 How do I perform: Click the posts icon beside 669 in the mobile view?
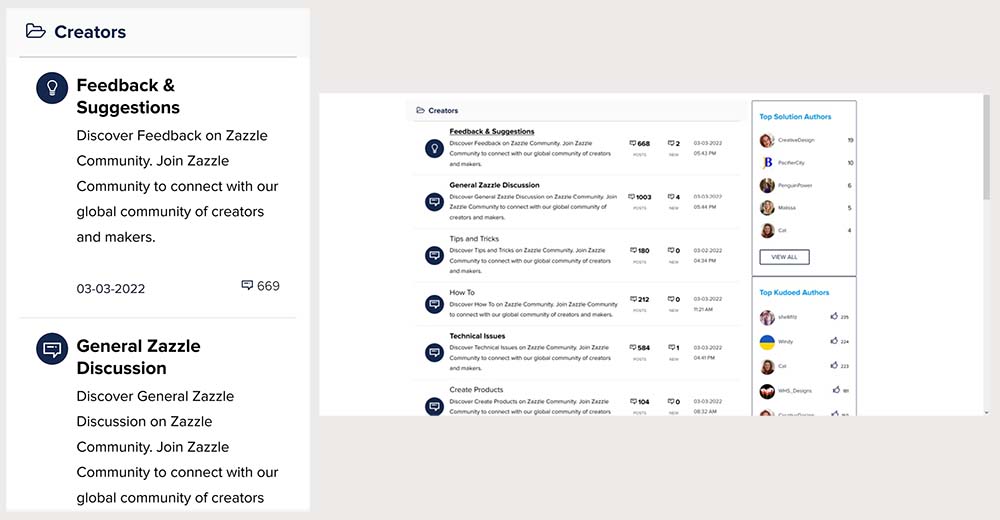247,285
